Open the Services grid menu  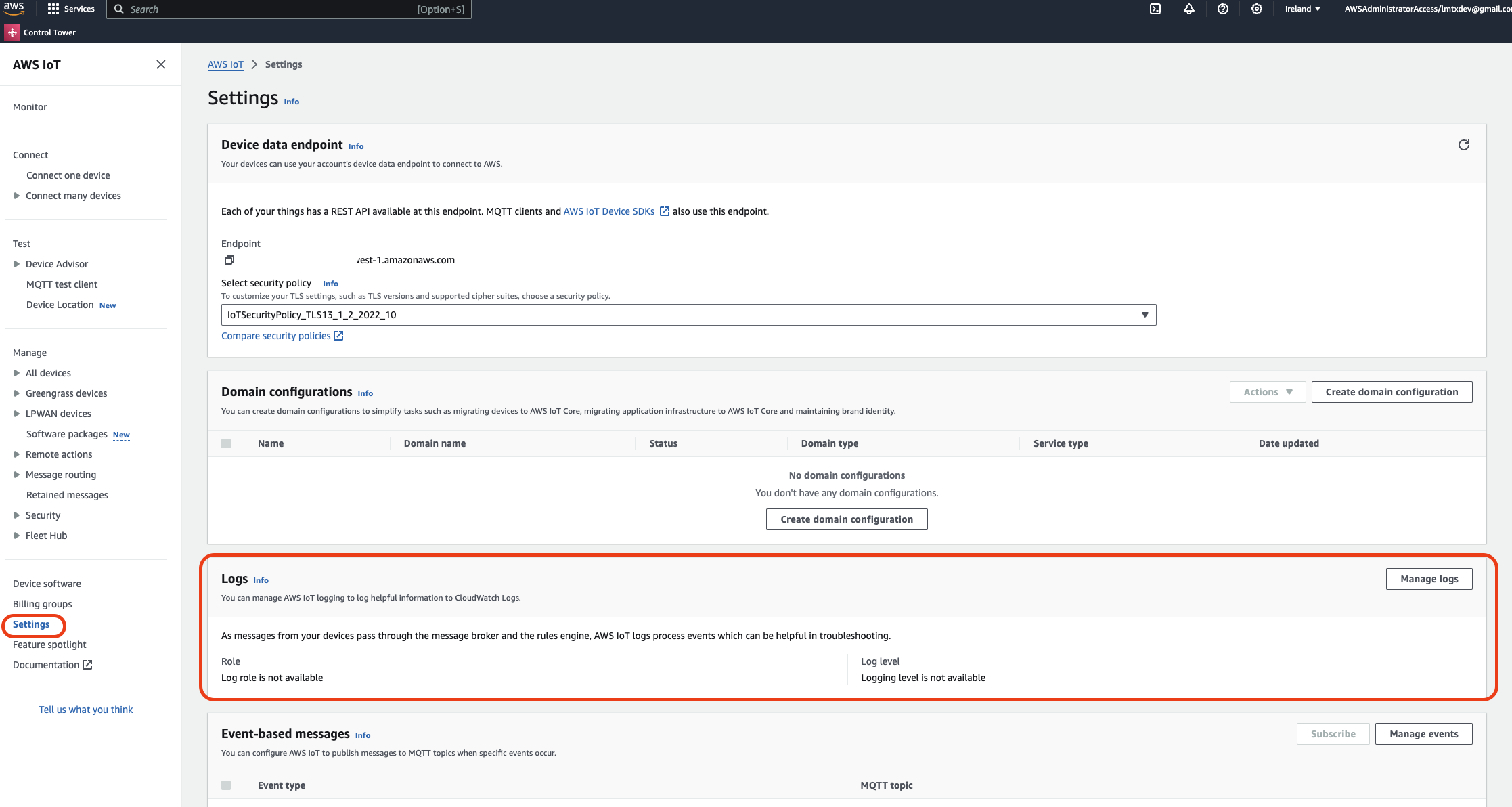[70, 9]
